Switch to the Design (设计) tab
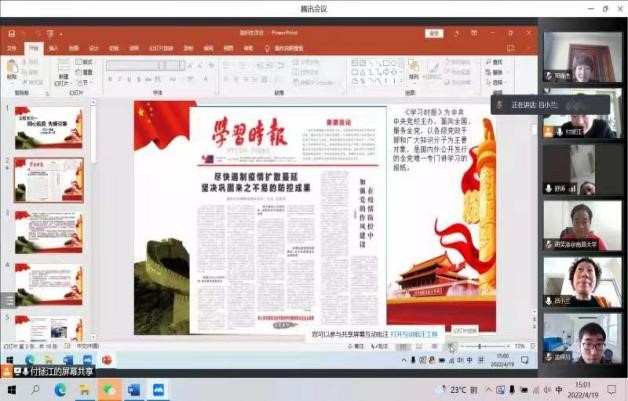 (x=93, y=48)
